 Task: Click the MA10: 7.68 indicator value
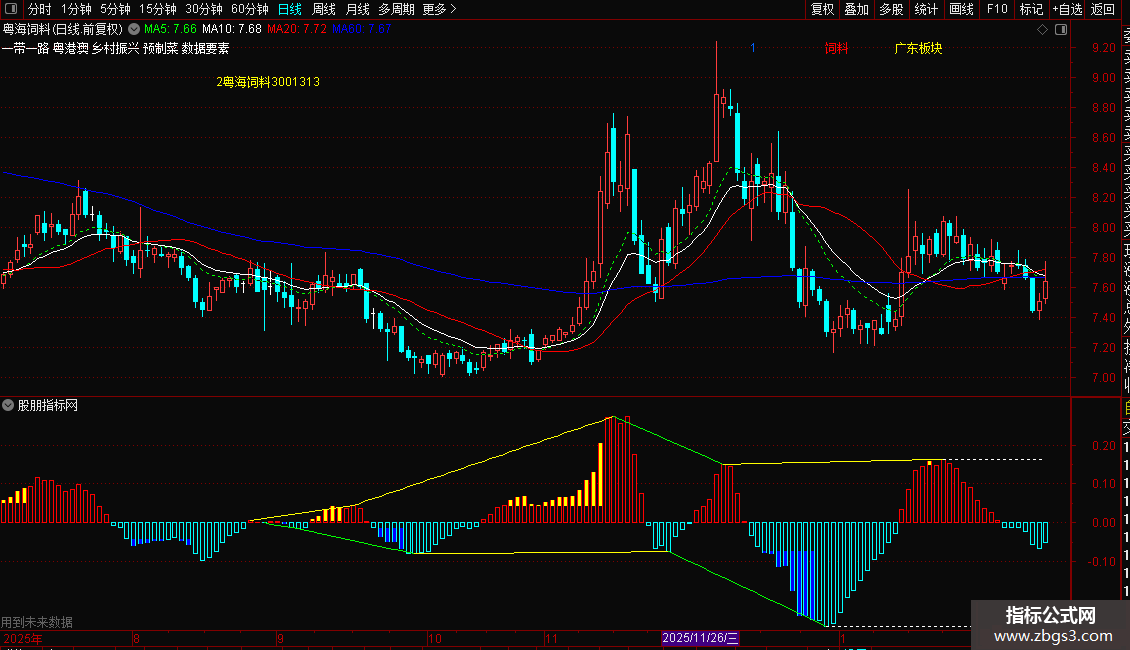click(231, 29)
